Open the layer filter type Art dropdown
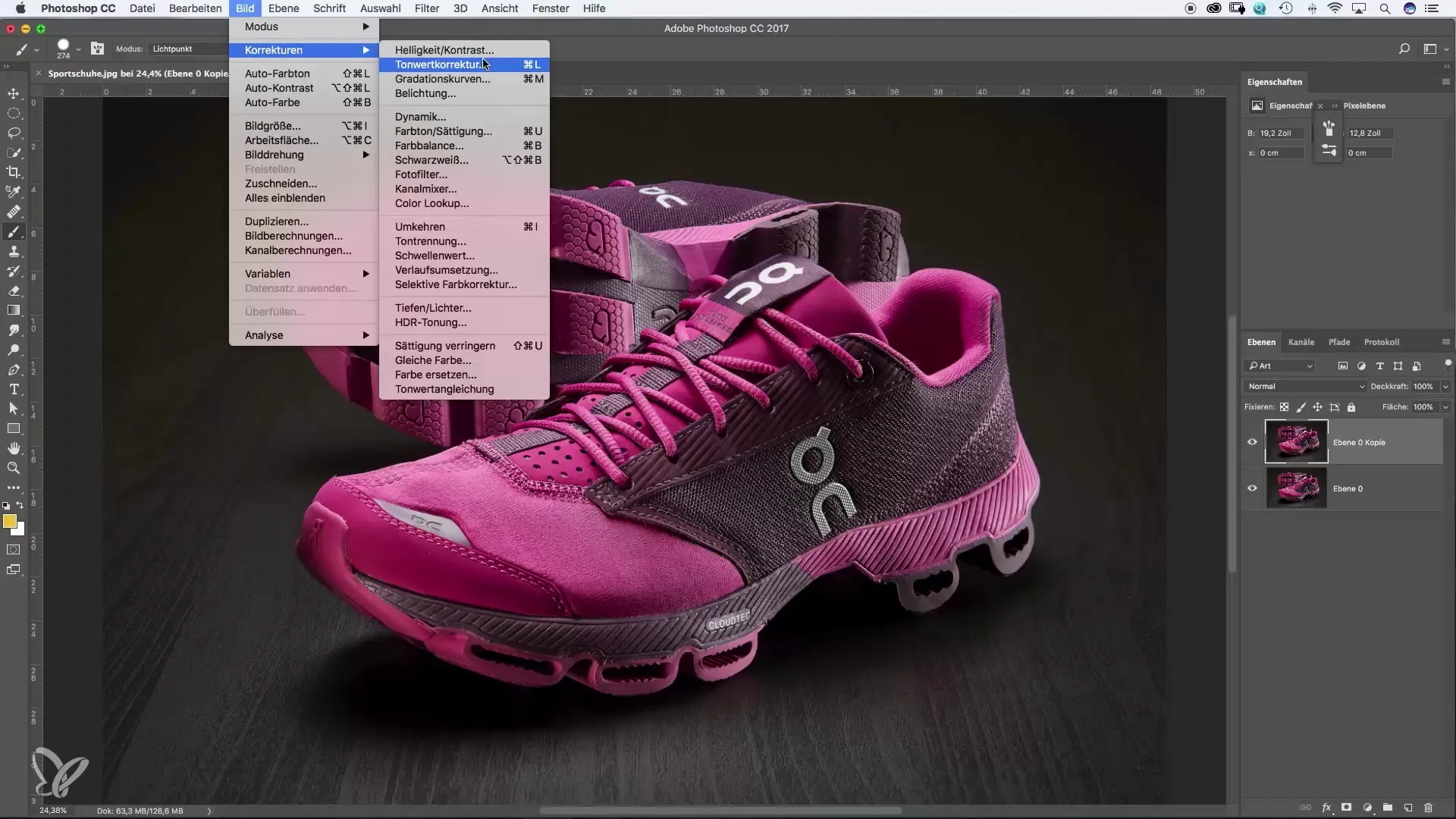Viewport: 1456px width, 819px height. click(1280, 366)
